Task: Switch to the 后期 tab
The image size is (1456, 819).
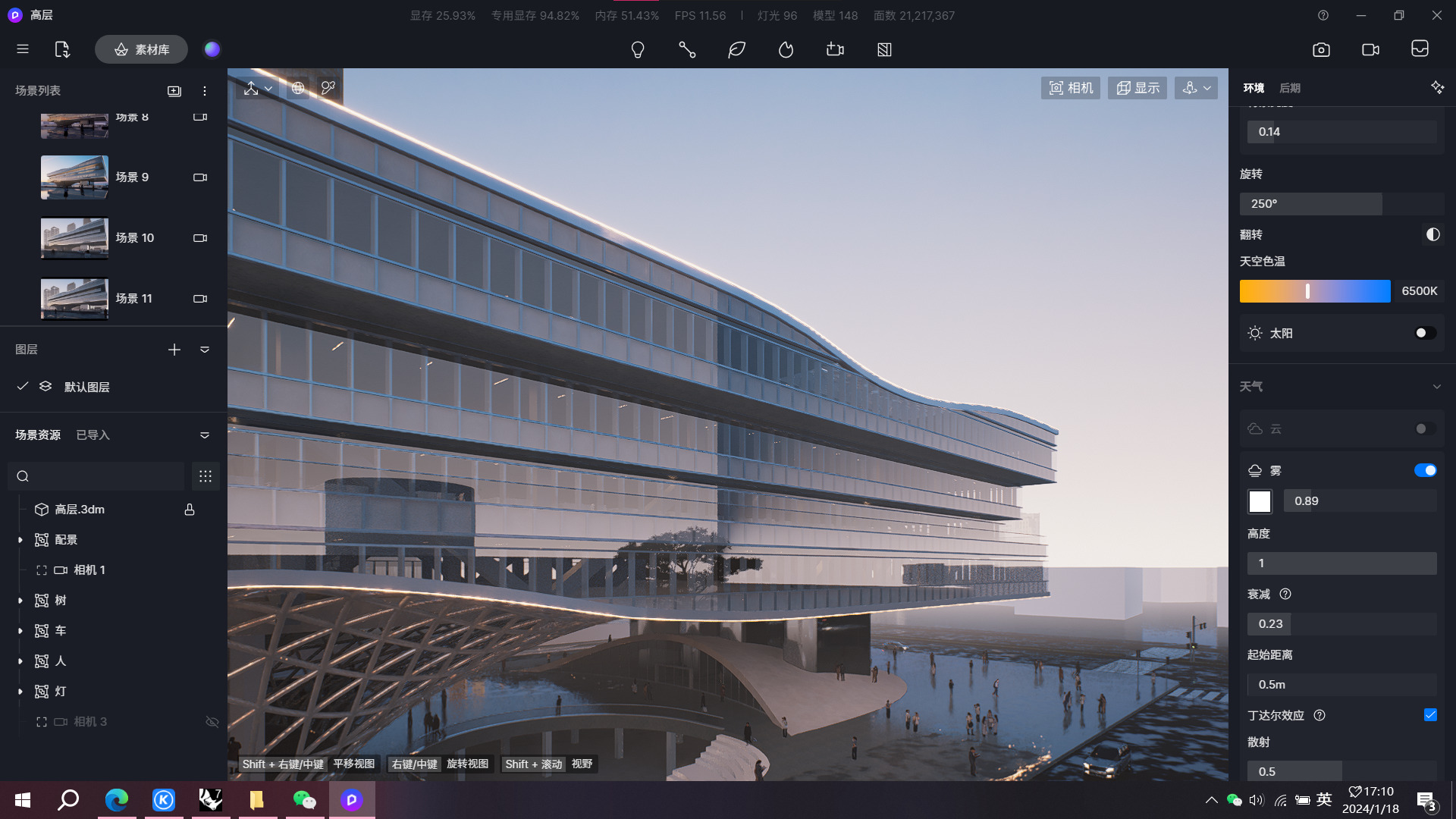Action: tap(1289, 89)
